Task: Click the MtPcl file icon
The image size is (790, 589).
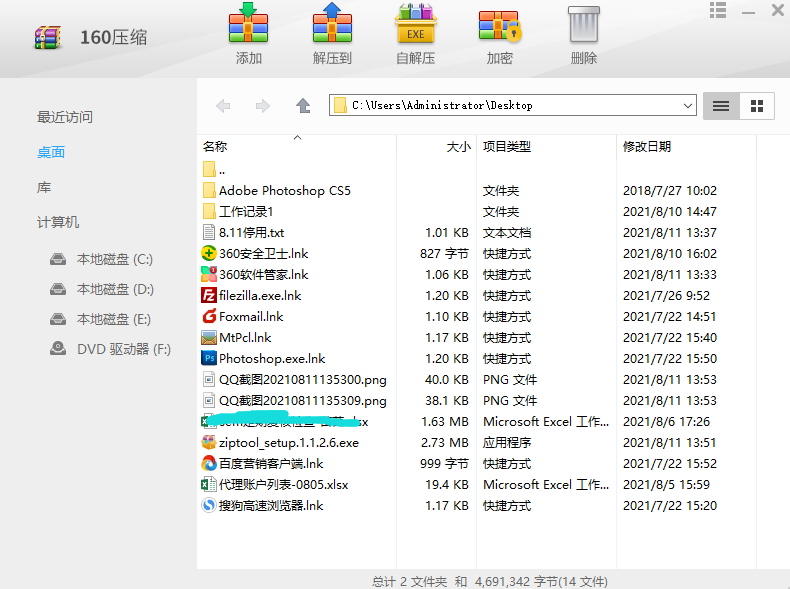Action: [x=209, y=337]
